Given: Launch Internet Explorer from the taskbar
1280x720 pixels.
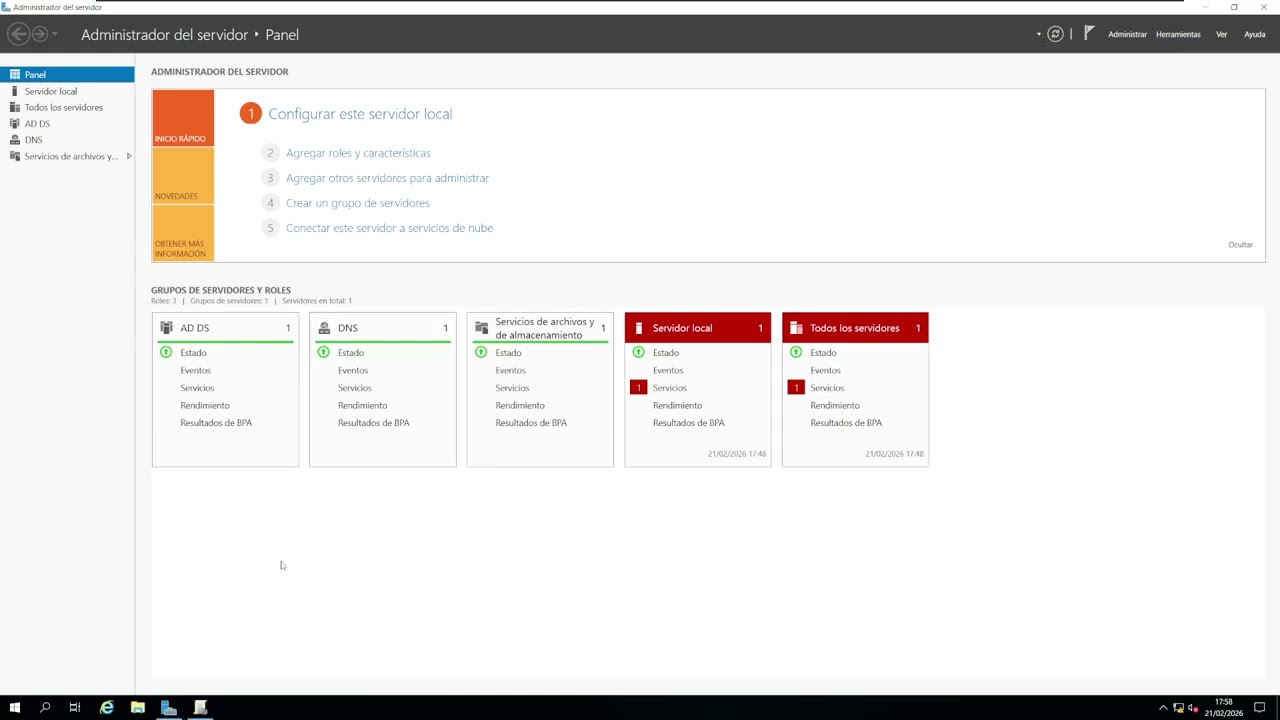Looking at the screenshot, I should click(x=107, y=708).
